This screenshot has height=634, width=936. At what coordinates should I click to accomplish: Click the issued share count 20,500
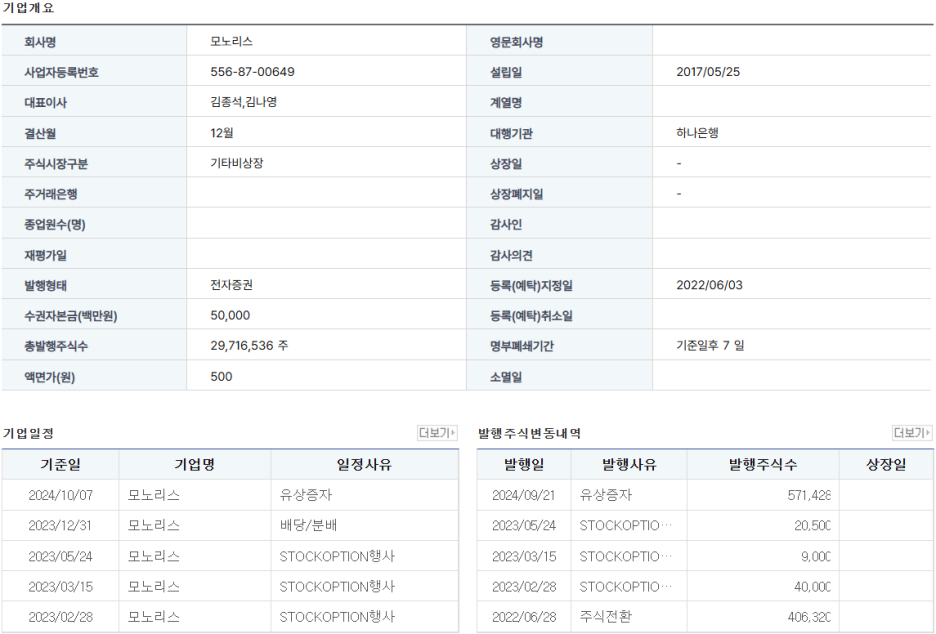point(812,526)
